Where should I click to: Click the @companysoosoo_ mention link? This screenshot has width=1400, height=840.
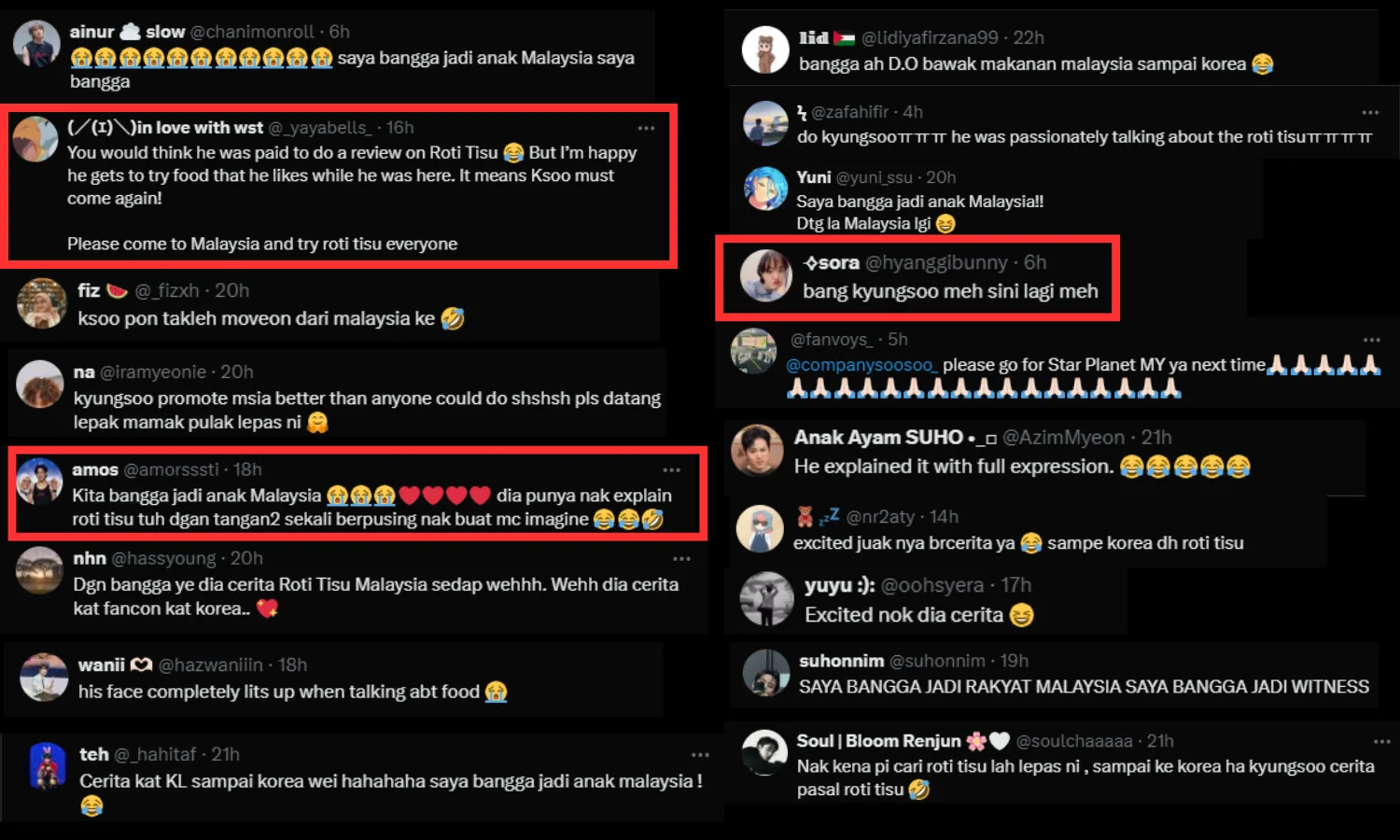[860, 365]
